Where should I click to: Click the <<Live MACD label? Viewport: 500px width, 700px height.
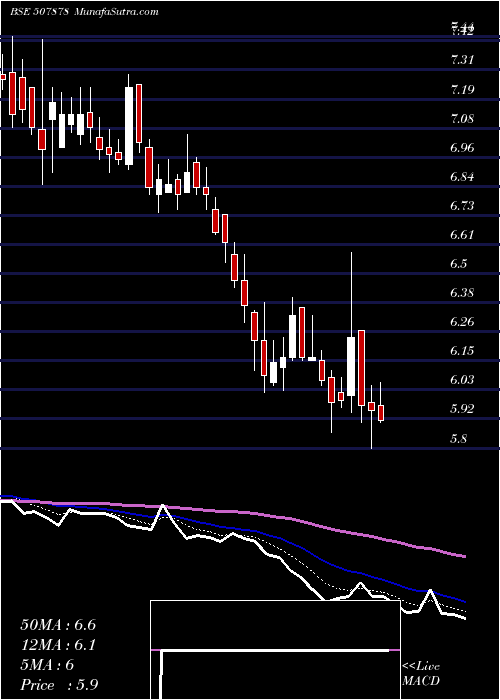coord(421,673)
